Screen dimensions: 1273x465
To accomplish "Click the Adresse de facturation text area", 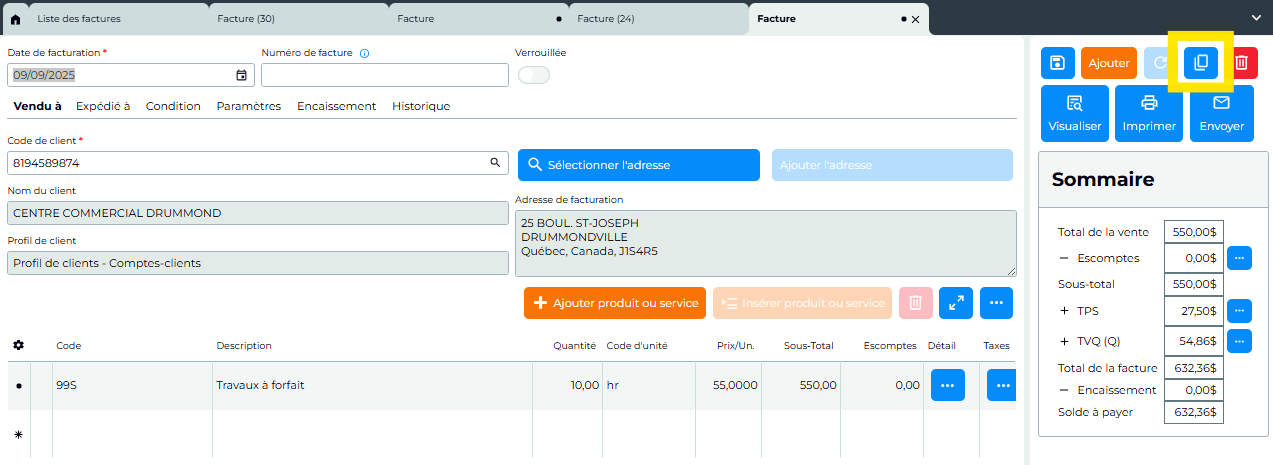I will point(766,243).
